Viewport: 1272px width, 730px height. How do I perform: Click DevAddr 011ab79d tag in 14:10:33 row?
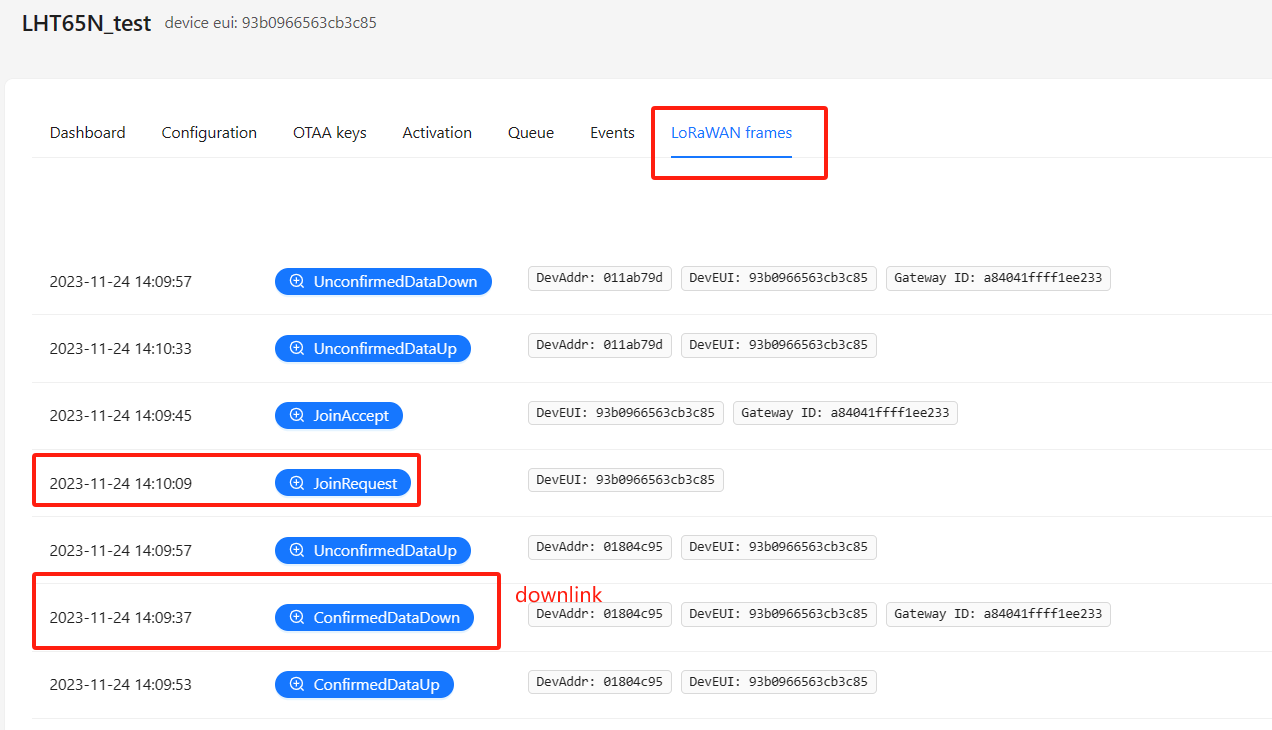click(x=601, y=345)
